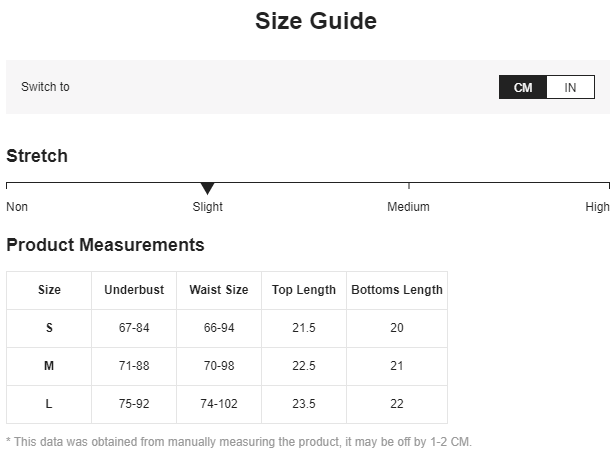Image resolution: width=613 pixels, height=464 pixels.
Task: Select the size S row label
Action: point(49,328)
